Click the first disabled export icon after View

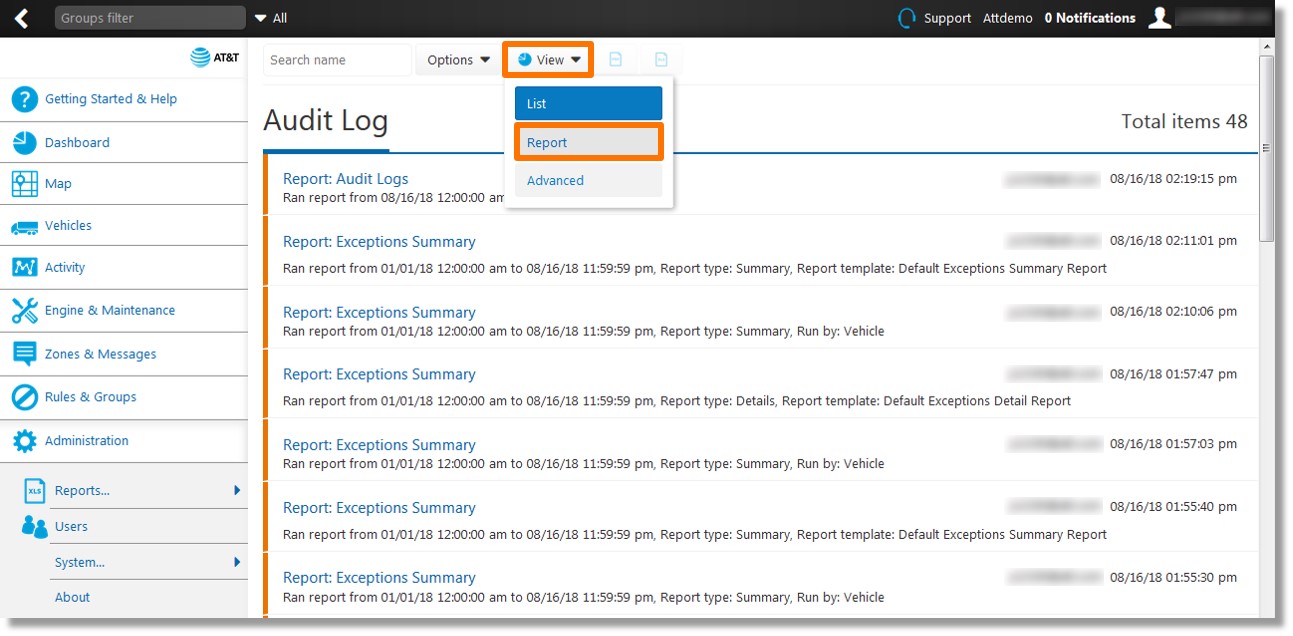[x=616, y=60]
